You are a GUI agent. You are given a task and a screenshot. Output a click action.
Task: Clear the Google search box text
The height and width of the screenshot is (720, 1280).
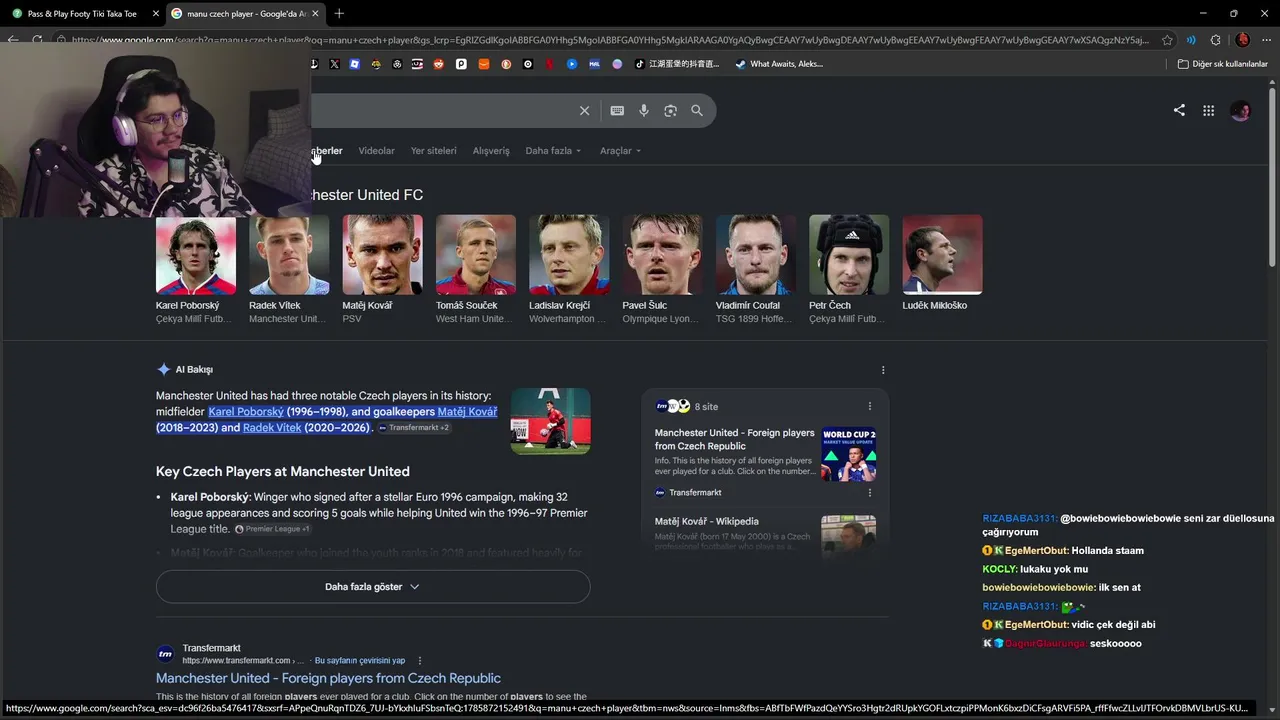(x=585, y=111)
